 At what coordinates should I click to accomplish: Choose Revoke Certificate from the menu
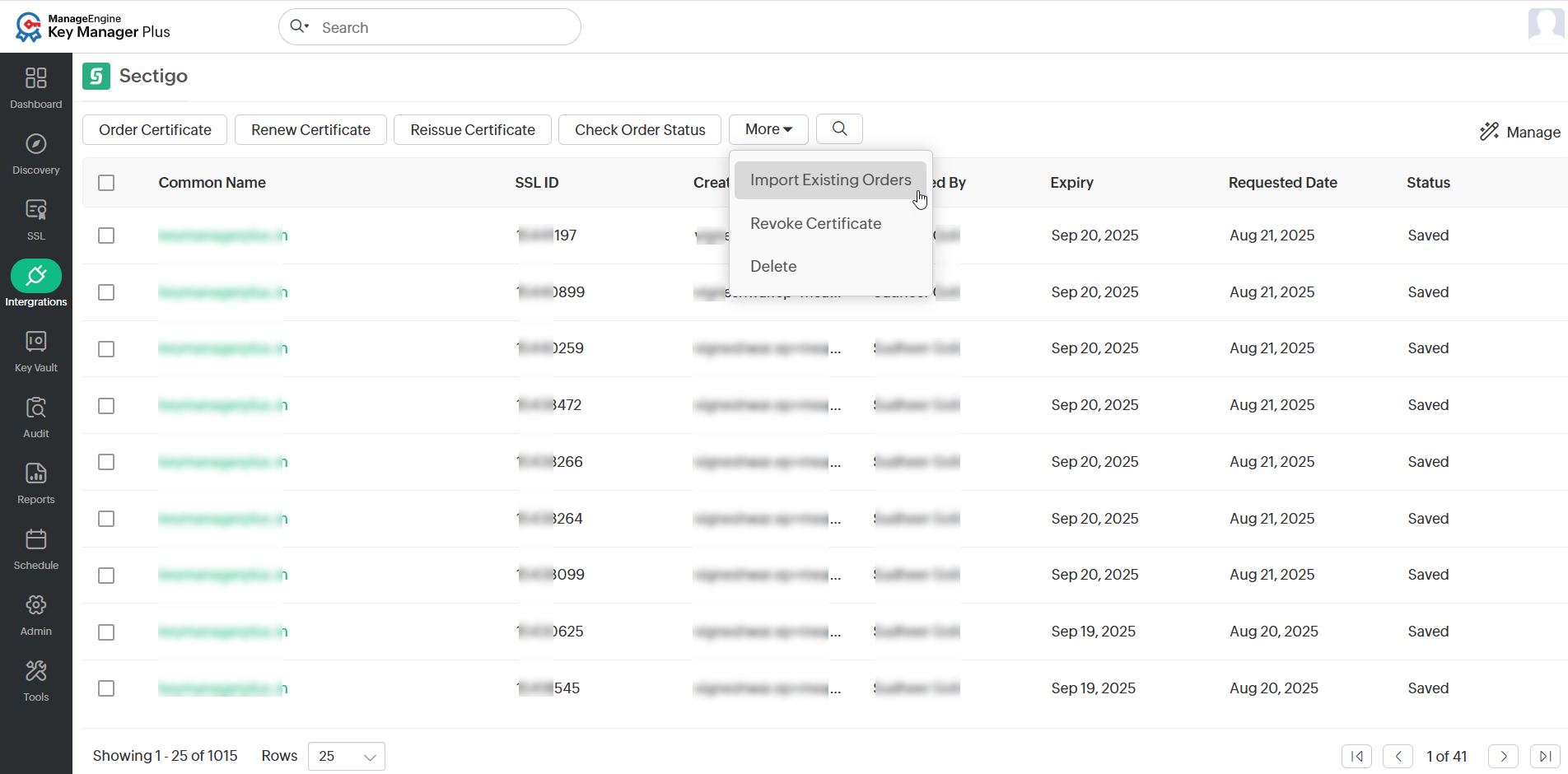pyautogui.click(x=815, y=224)
